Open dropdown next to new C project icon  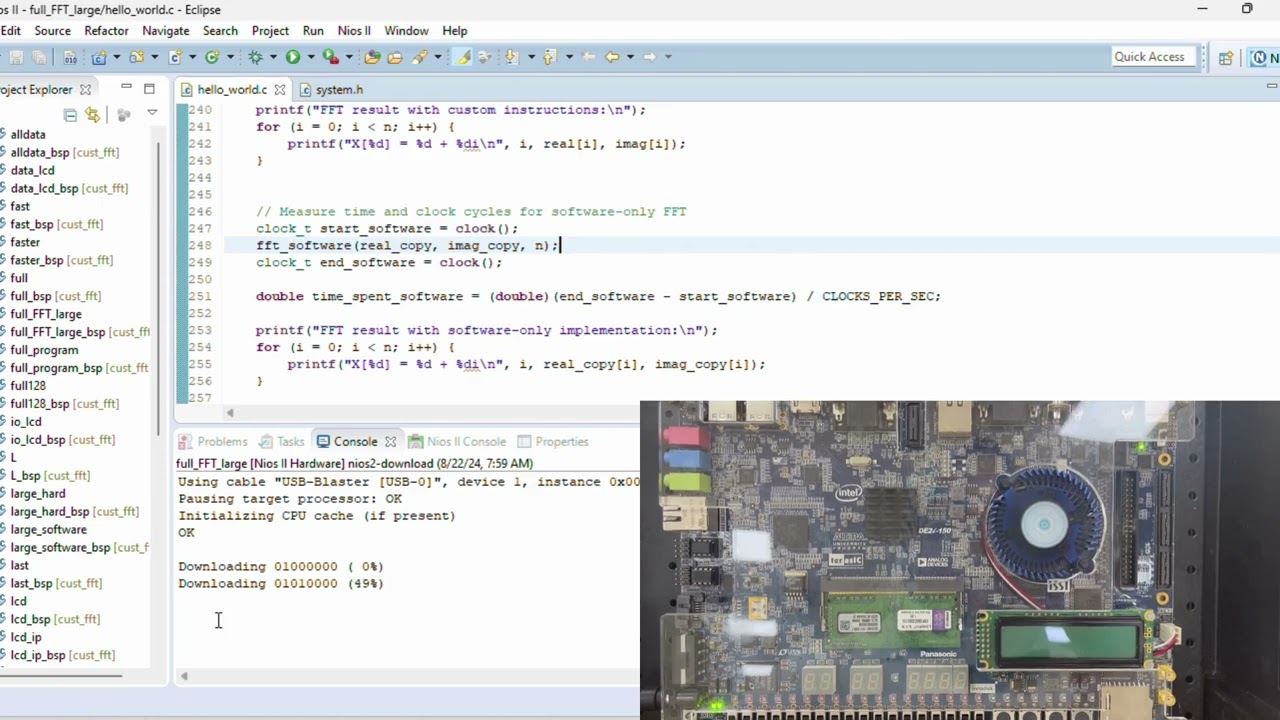pyautogui.click(x=117, y=57)
